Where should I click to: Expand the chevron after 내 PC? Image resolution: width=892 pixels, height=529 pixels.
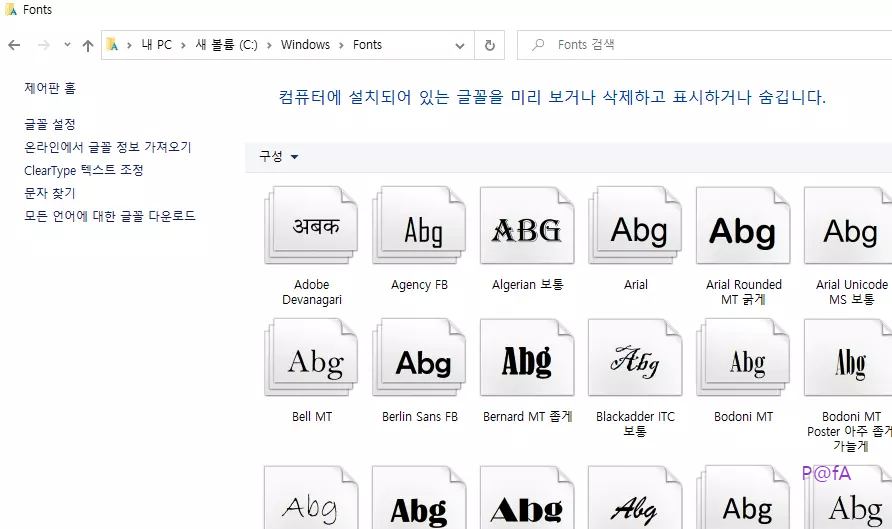point(183,45)
